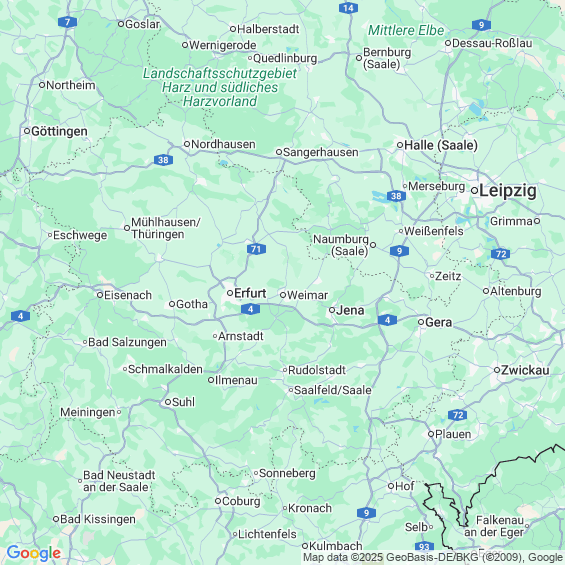Click the Göttingen city label
Viewport: 565px width, 565px height.
tap(59, 131)
